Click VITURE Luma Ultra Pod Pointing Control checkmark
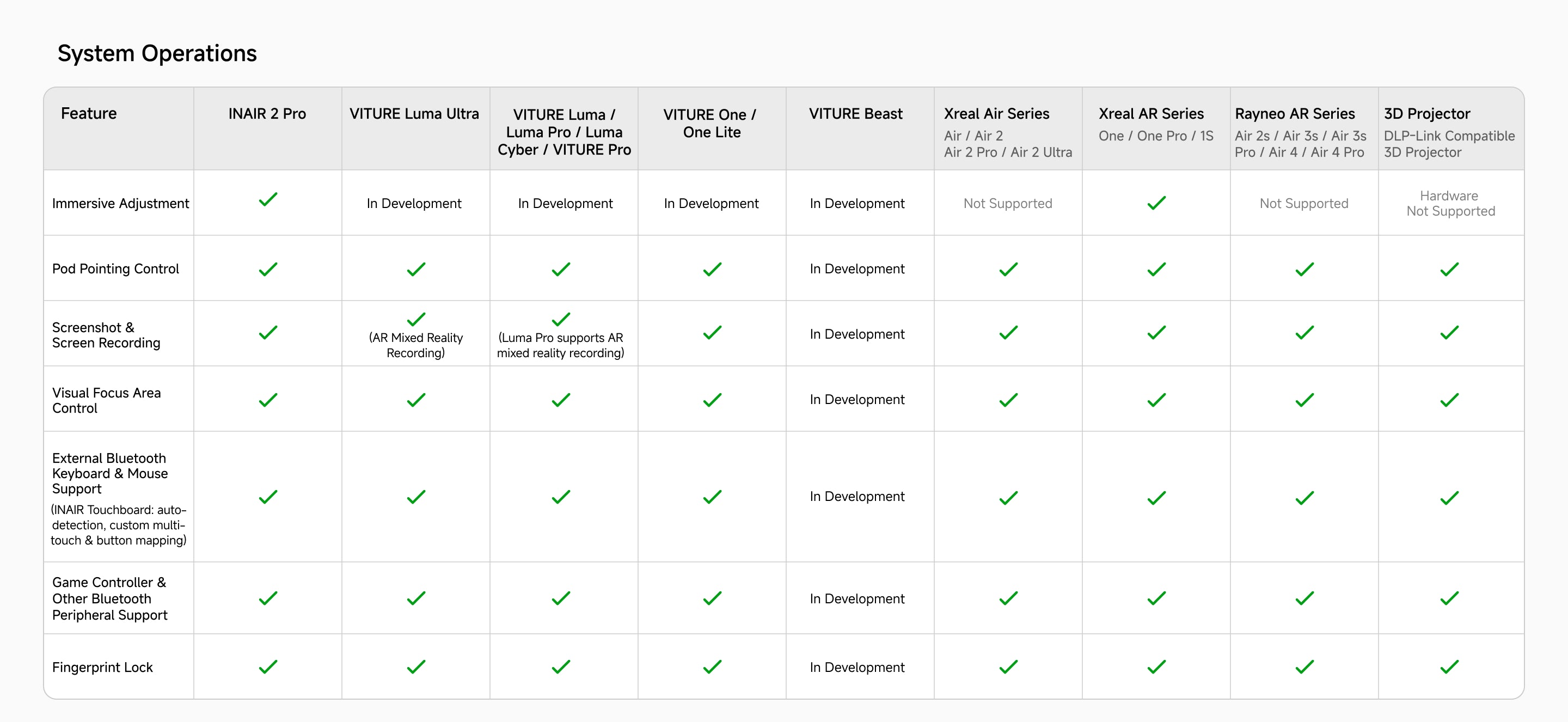The image size is (1568, 722). click(416, 269)
